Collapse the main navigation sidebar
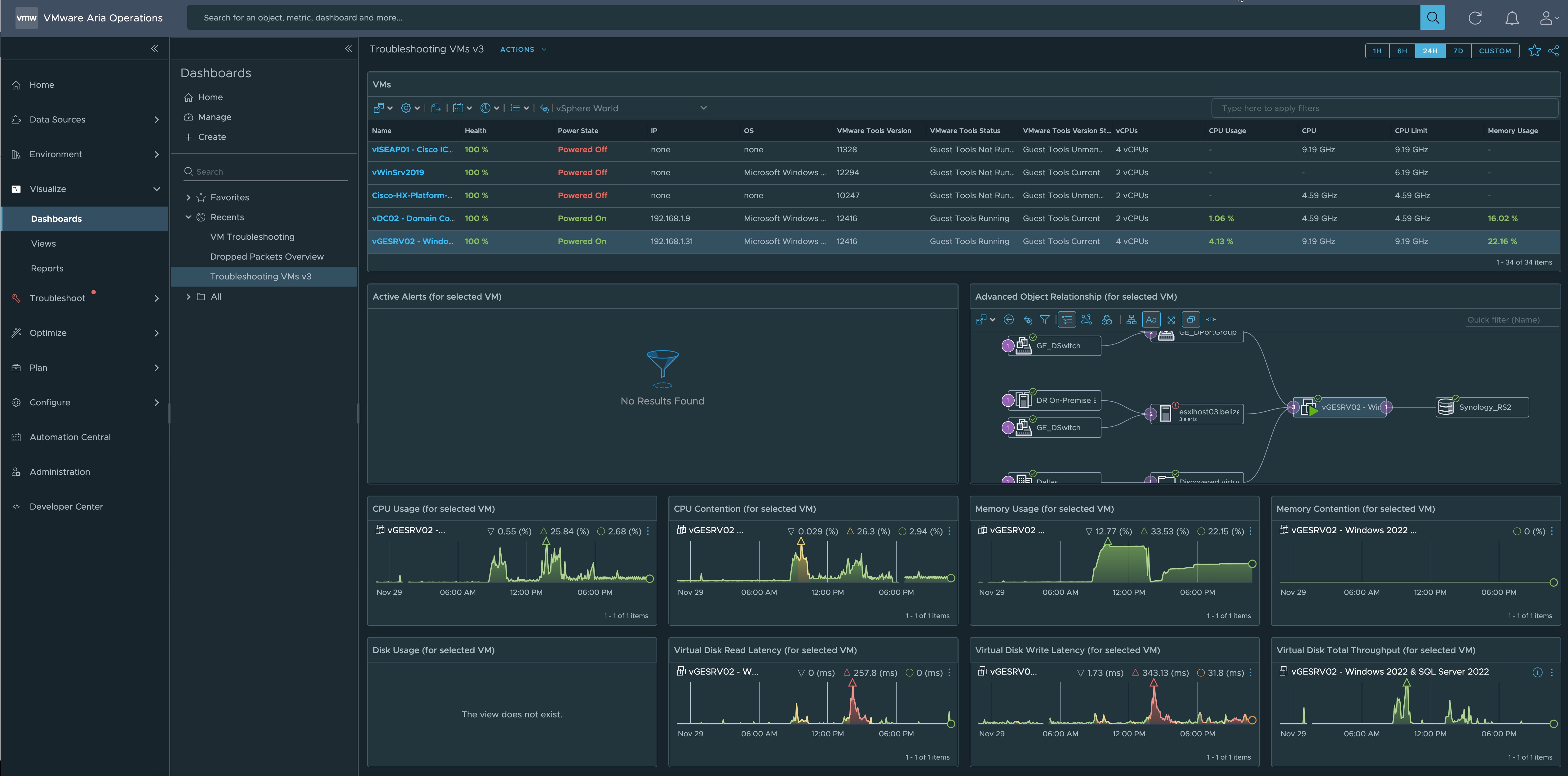The width and height of the screenshot is (1568, 776). (155, 48)
